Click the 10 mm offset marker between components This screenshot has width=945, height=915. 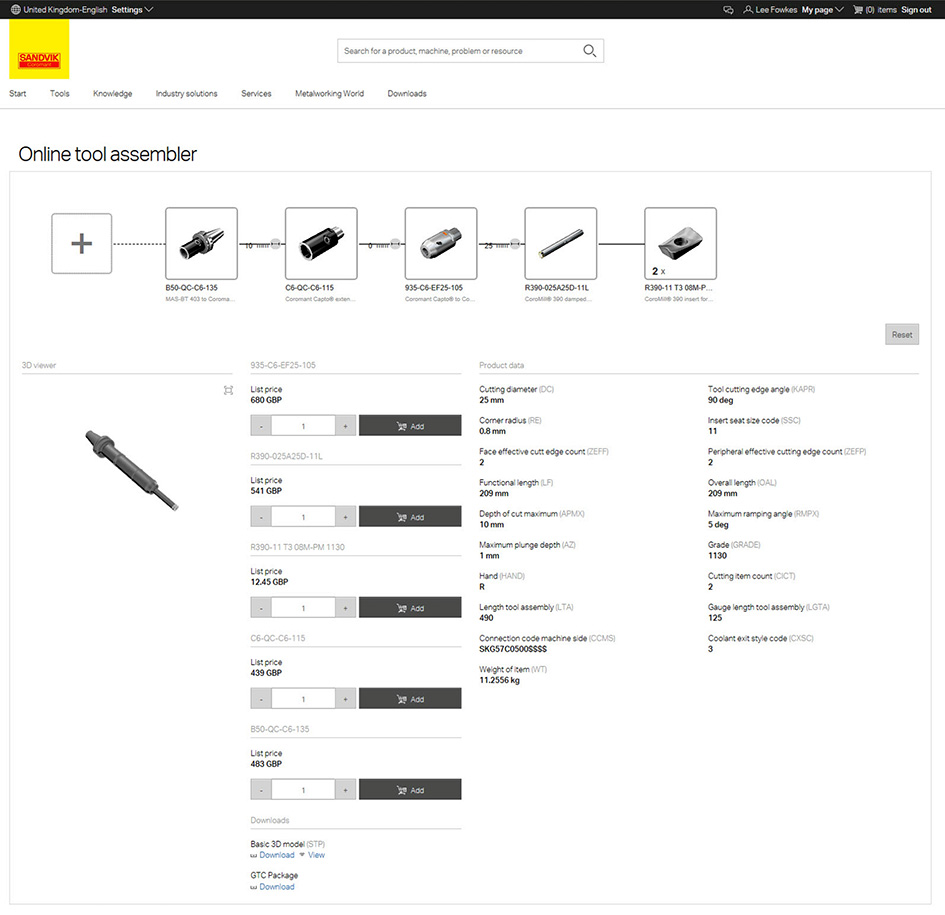point(275,244)
